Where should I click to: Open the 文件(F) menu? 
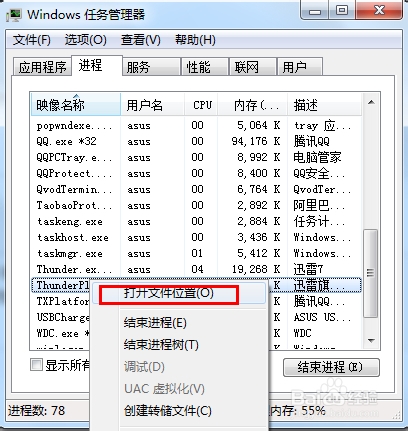coord(32,40)
